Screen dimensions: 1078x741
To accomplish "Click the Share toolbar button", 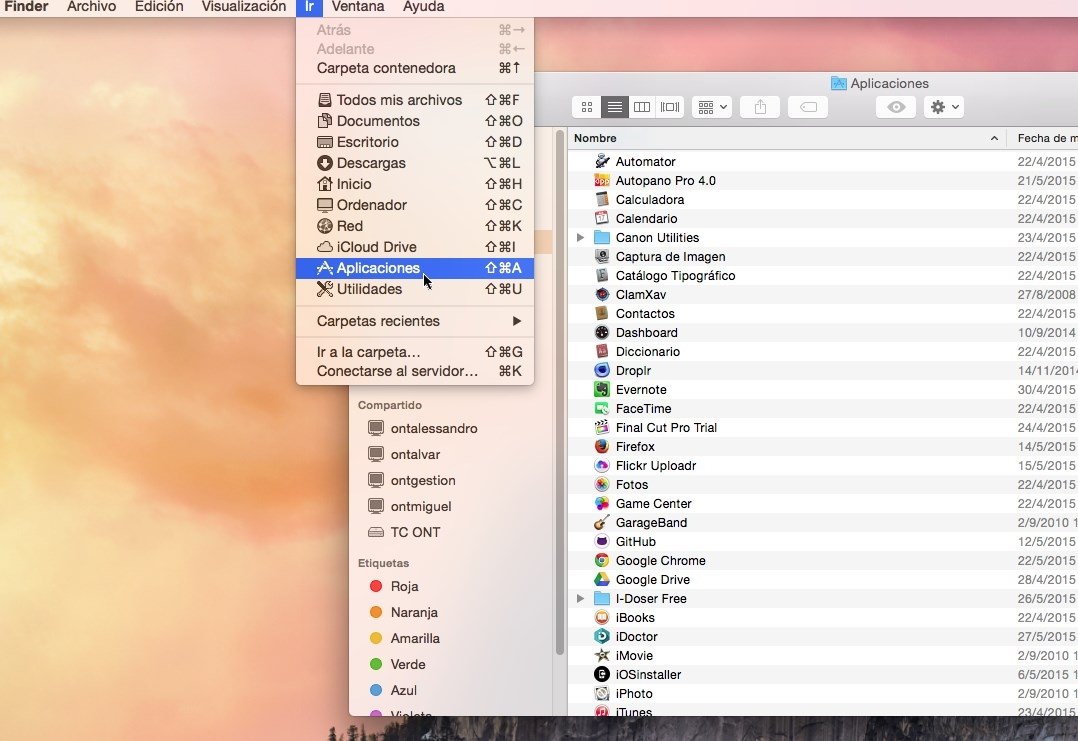I will point(760,107).
